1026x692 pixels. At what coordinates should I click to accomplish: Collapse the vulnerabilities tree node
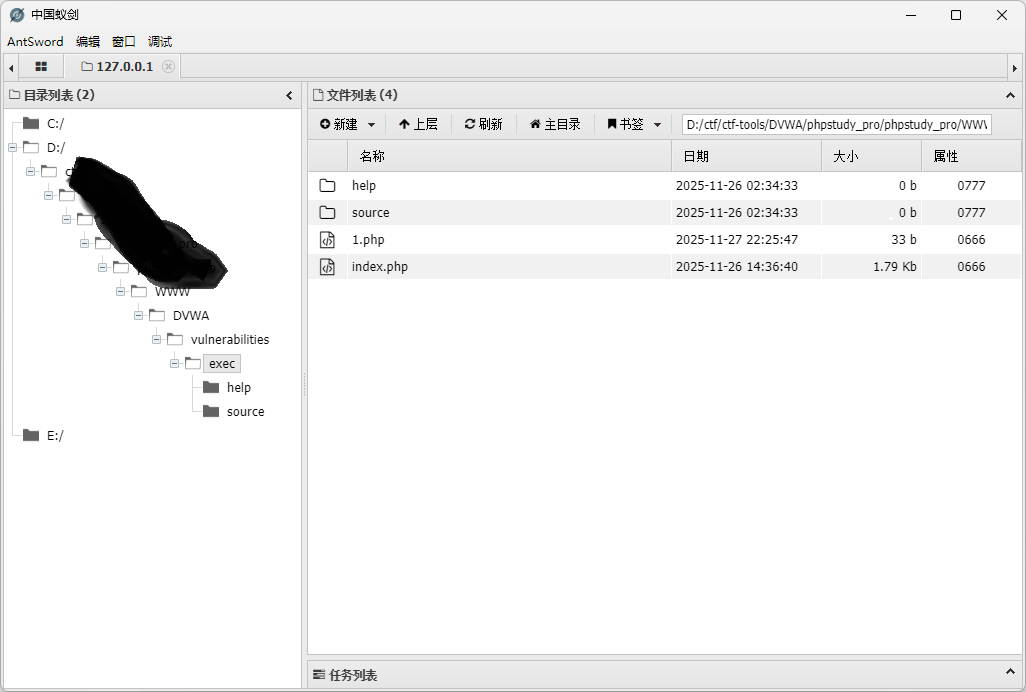click(x=156, y=339)
